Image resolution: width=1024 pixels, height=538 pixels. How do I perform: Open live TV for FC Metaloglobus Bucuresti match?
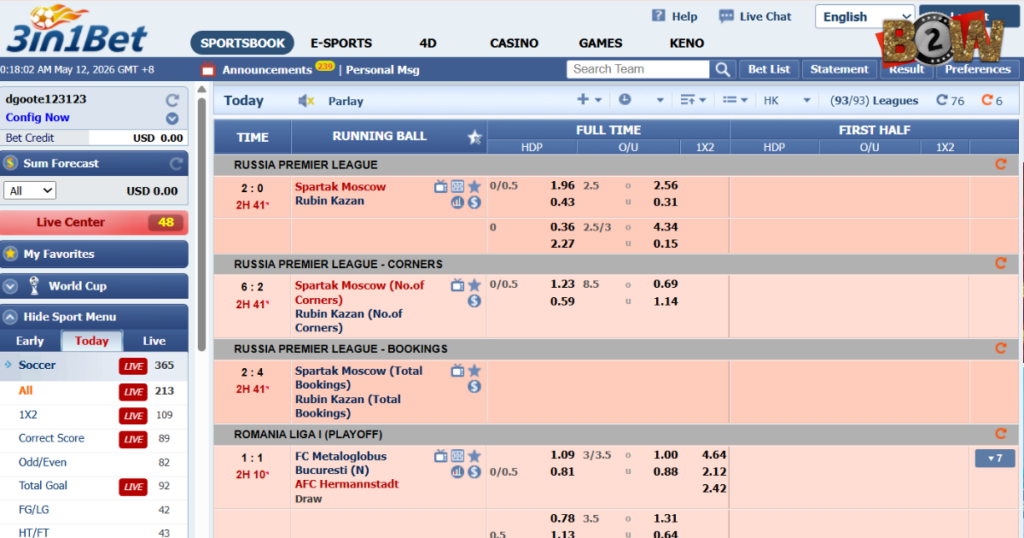coord(441,456)
